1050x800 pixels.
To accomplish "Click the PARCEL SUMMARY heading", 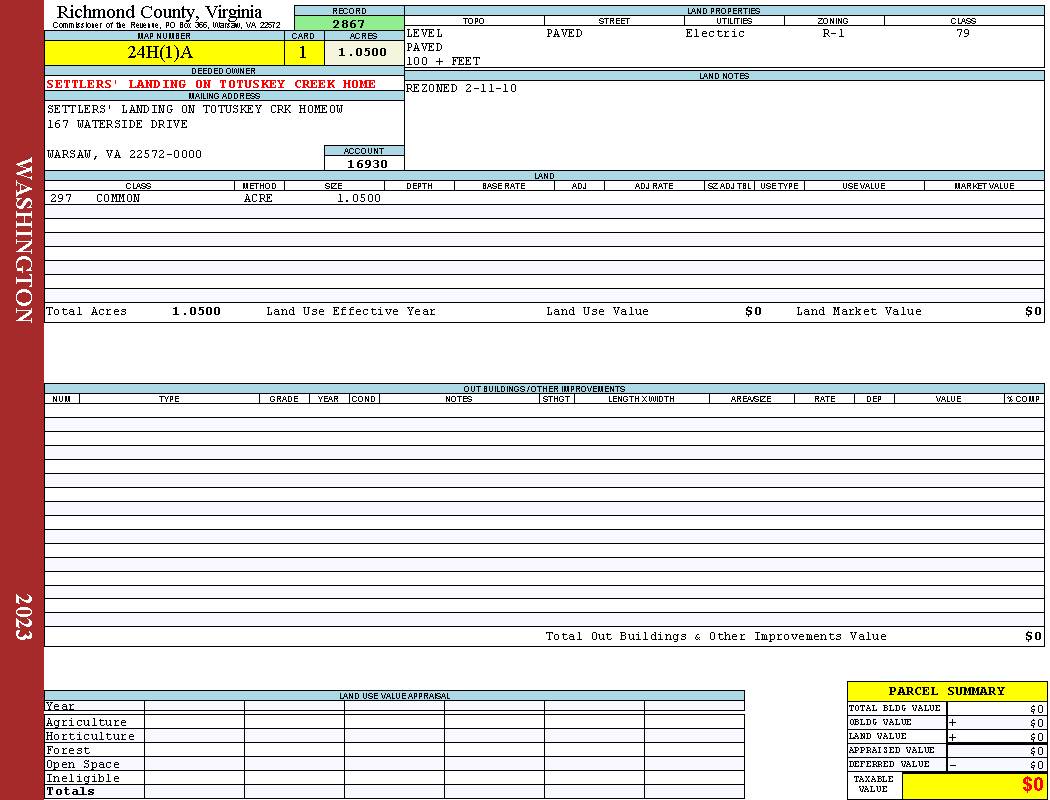I will coord(946,691).
